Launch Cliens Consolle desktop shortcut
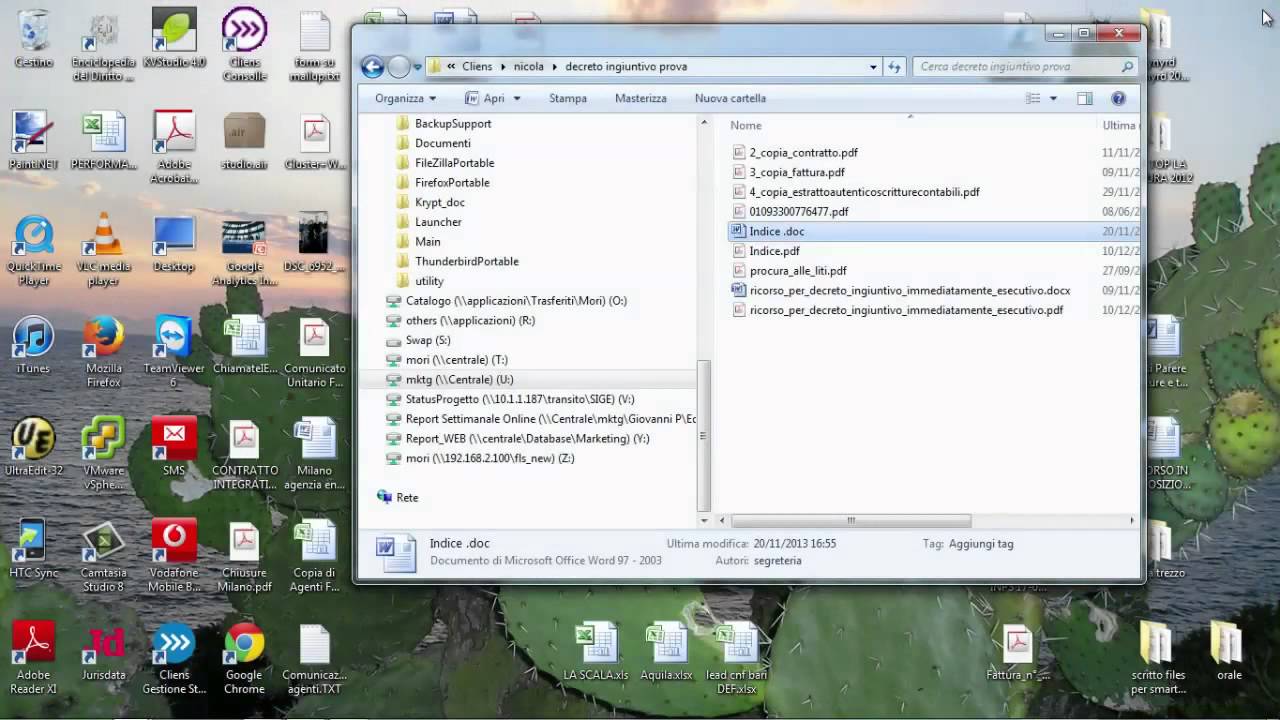This screenshot has height=720, width=1280. click(244, 45)
